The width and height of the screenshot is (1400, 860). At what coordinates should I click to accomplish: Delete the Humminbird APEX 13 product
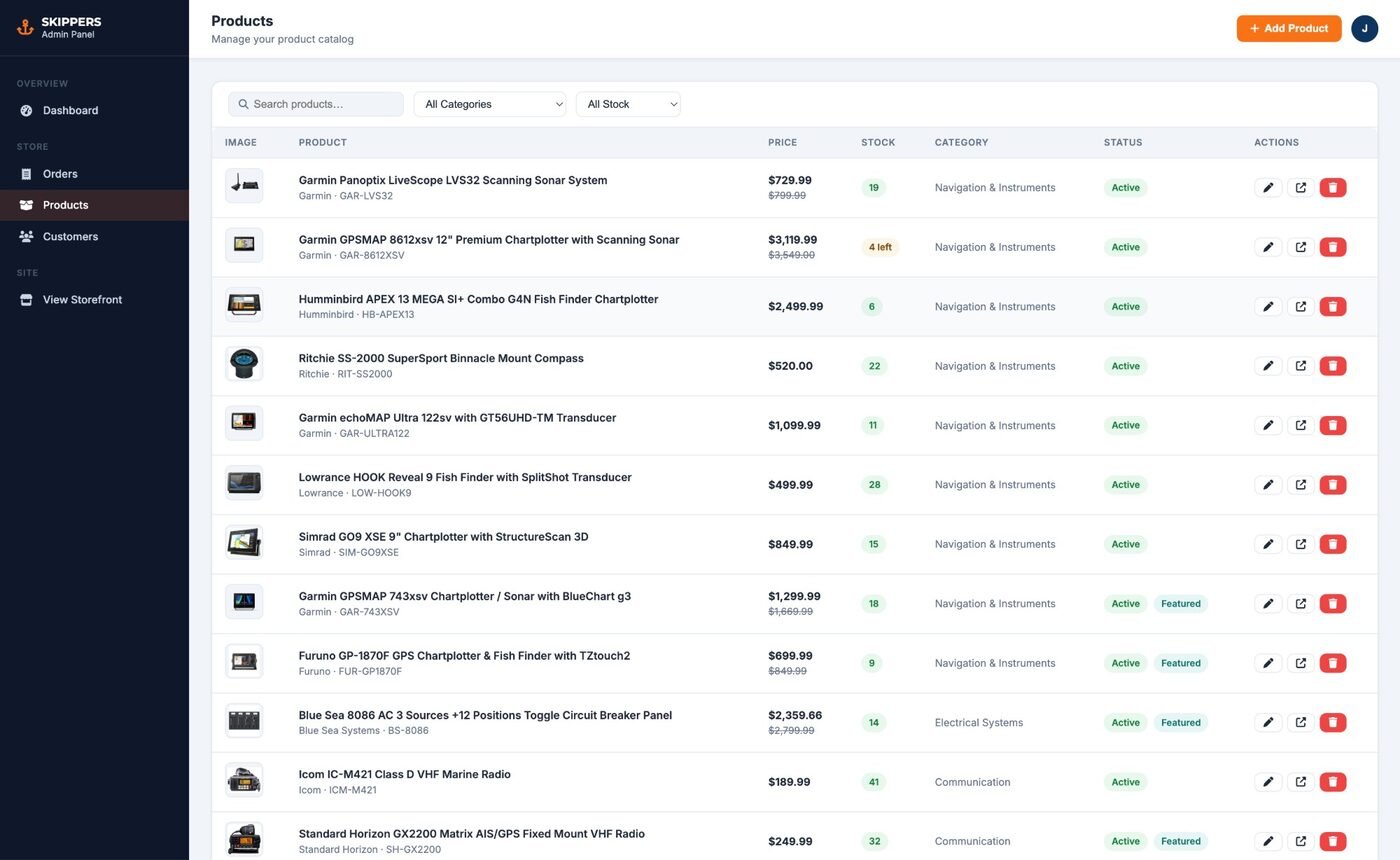click(1333, 307)
